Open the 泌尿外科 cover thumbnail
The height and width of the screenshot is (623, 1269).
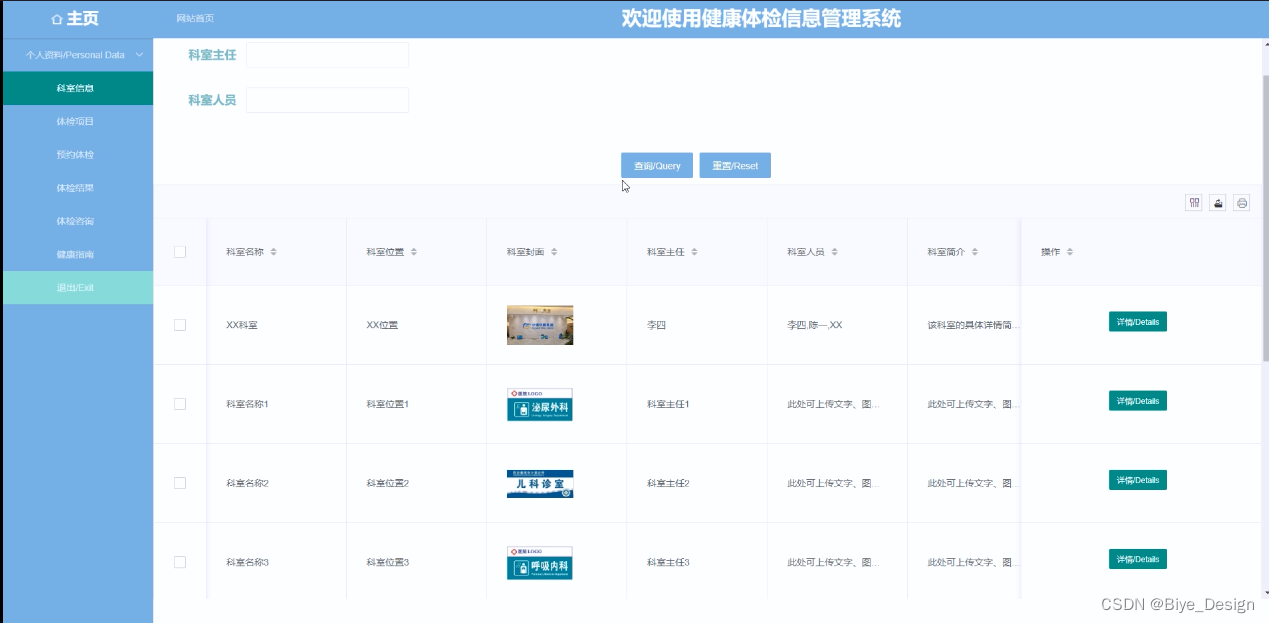[540, 404]
